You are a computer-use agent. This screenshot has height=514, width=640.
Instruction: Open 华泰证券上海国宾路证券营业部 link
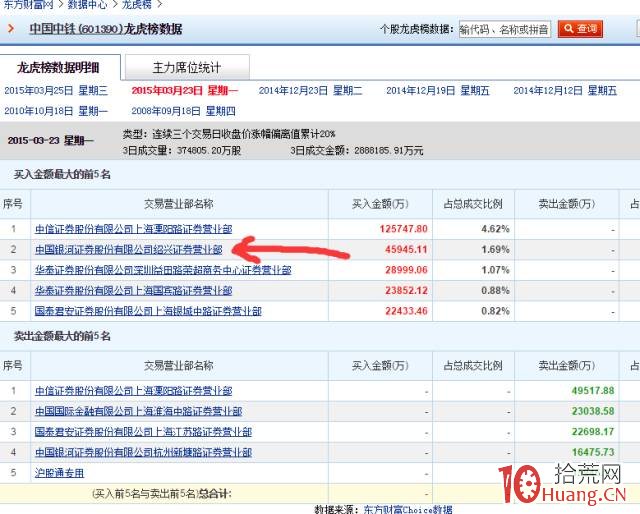click(133, 291)
